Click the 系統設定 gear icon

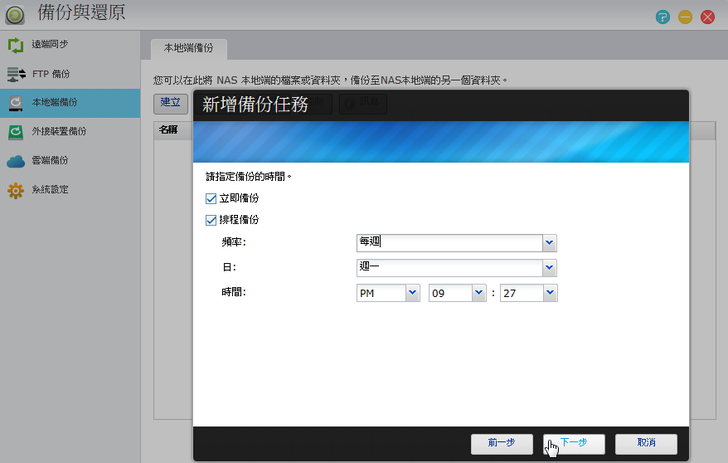point(15,189)
